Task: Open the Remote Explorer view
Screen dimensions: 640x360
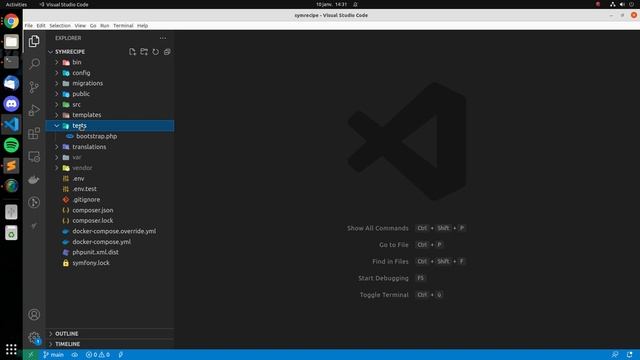Action: coord(34,157)
